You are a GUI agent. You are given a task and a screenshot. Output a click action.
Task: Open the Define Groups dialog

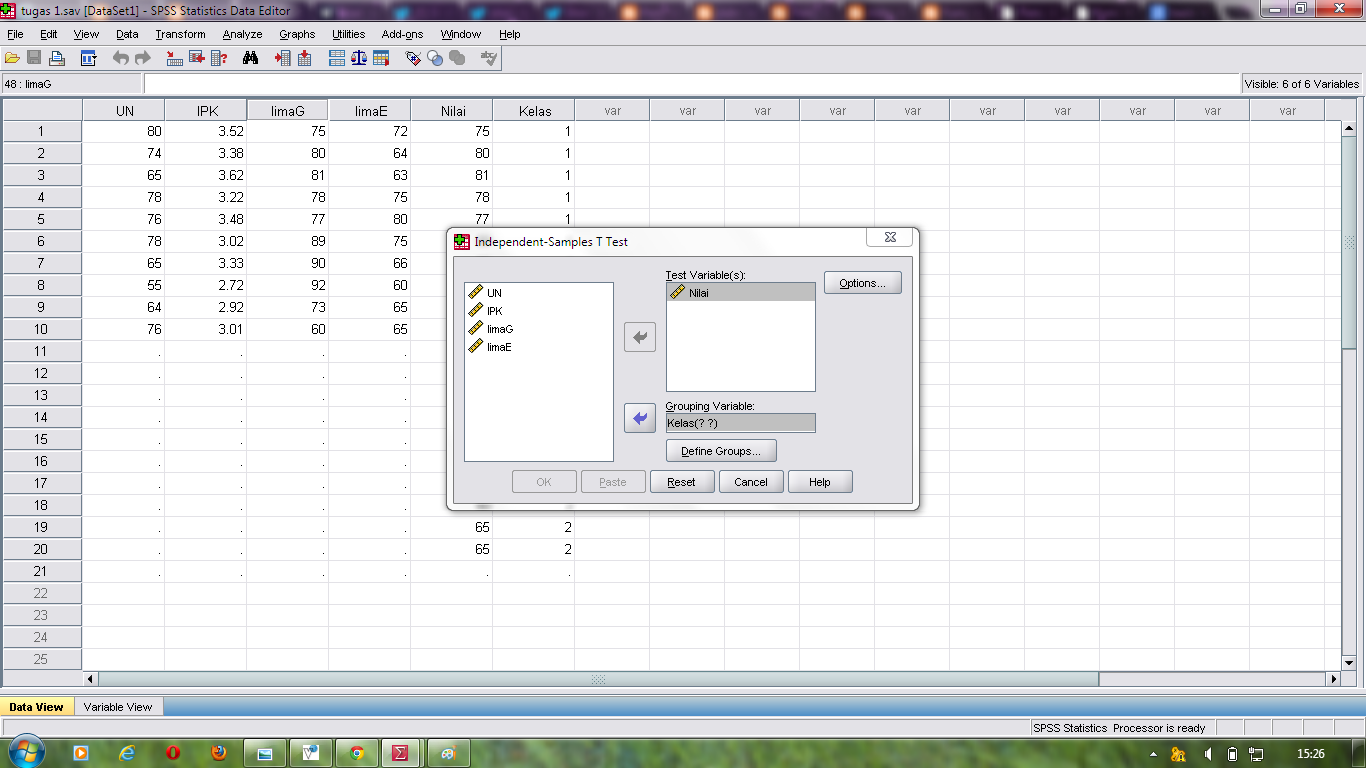[720, 450]
